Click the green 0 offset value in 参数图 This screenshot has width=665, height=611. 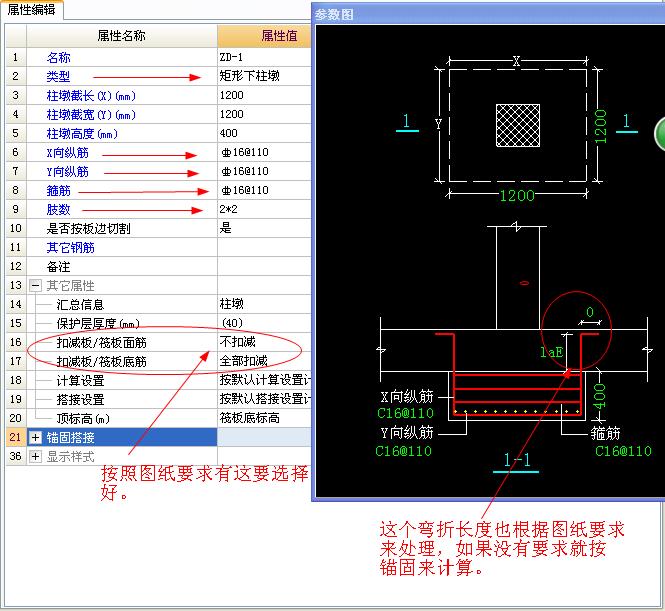click(590, 312)
